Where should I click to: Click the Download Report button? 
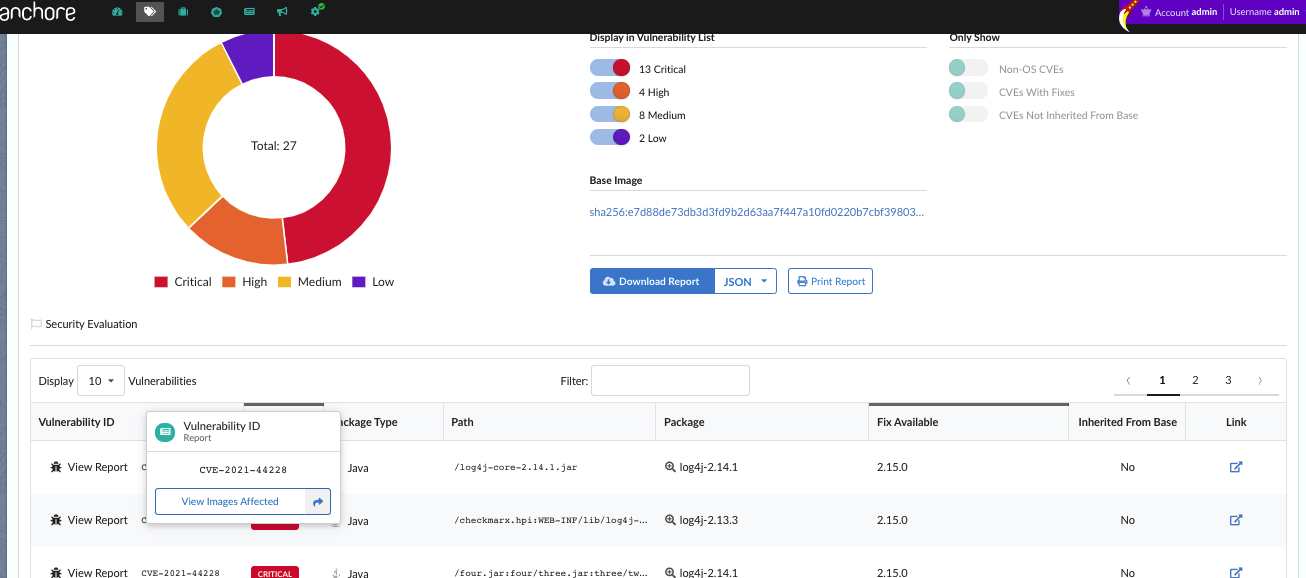point(652,282)
